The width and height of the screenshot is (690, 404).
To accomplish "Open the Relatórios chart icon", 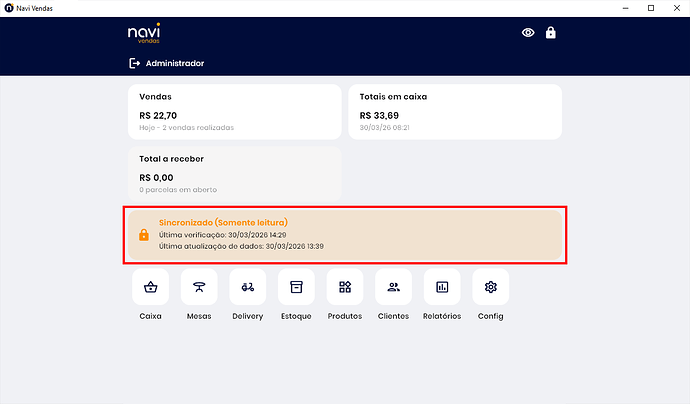I will tap(442, 287).
